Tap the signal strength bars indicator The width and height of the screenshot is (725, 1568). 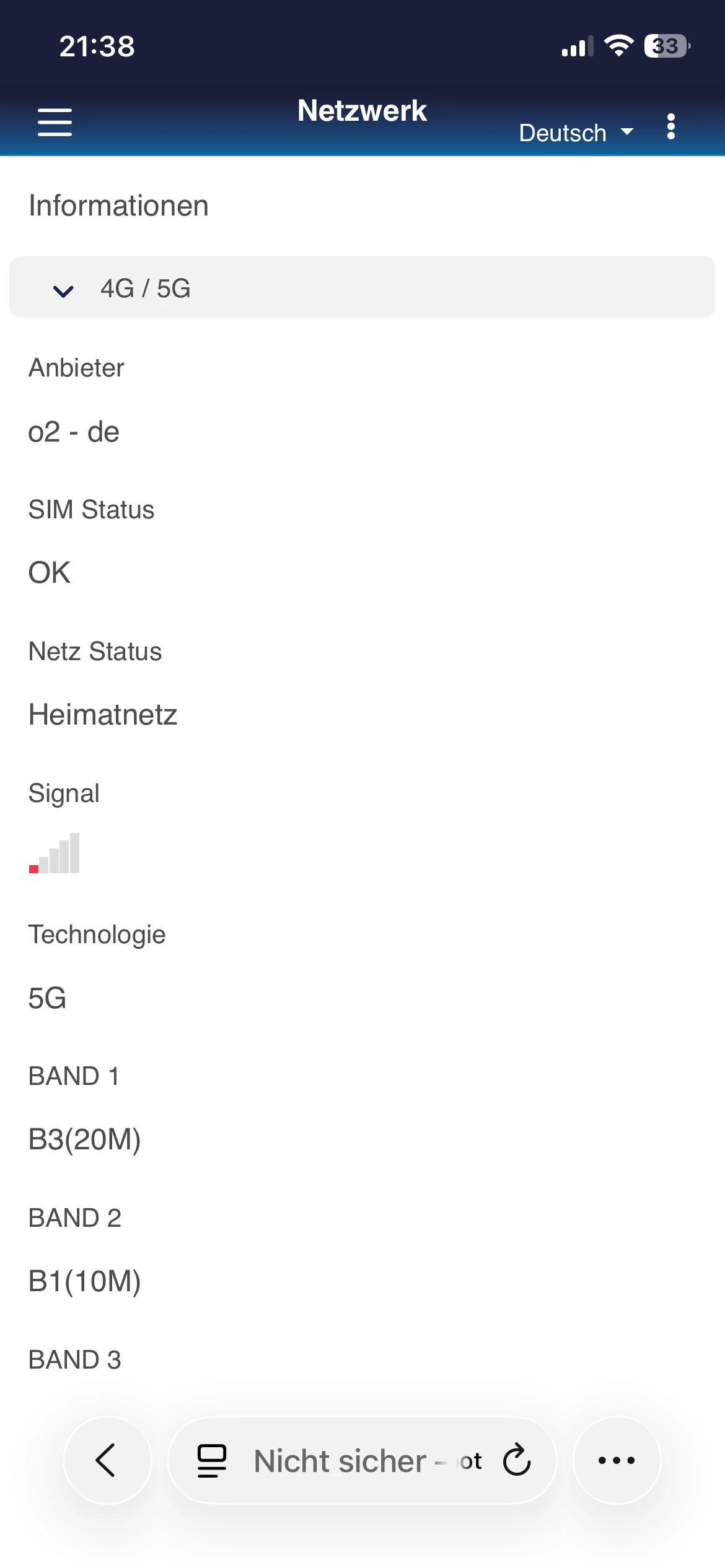pyautogui.click(x=55, y=853)
